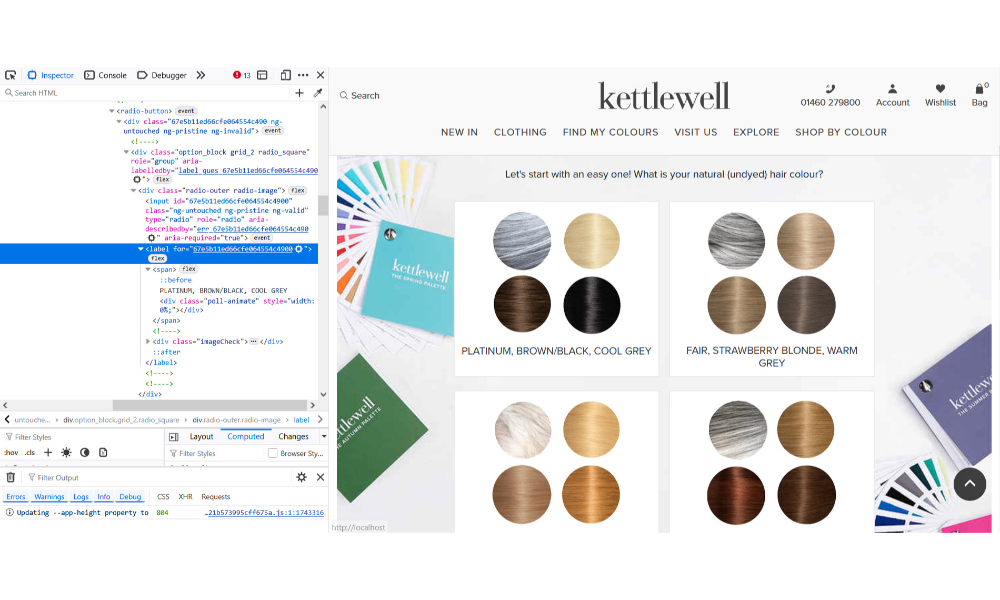Collapse the radio-button node arrow
Viewport: 1000px width, 600px height.
(112, 111)
